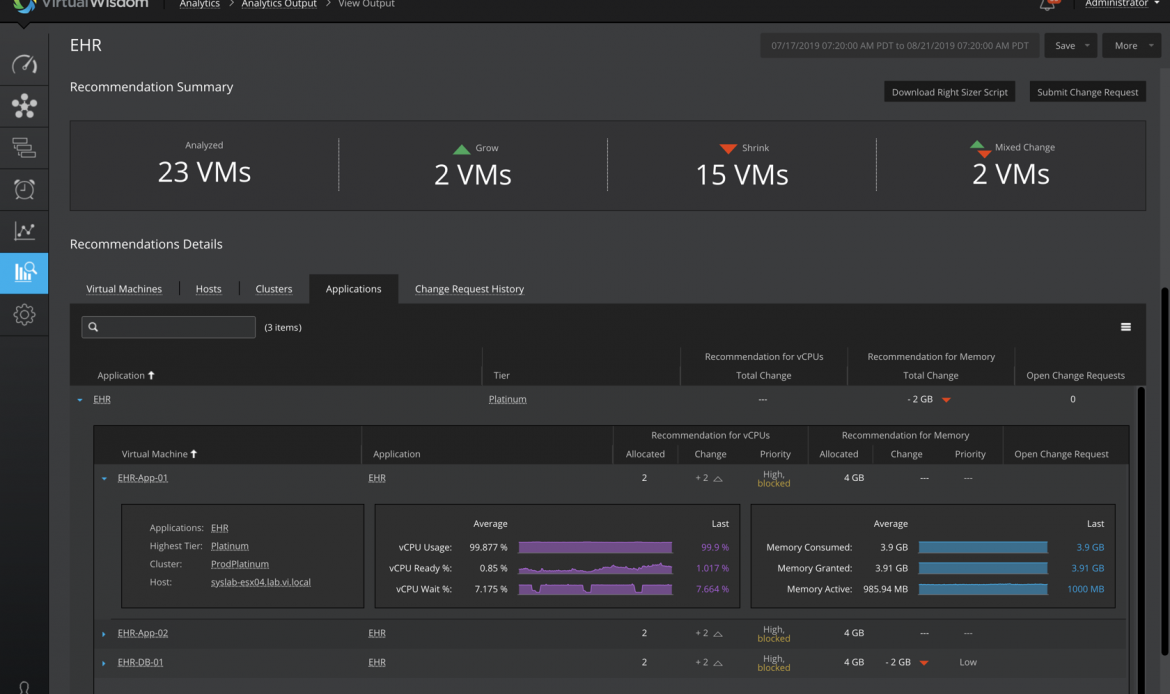Screen dimensions: 1170x694
Task: Click the line chart reports sidebar icon
Action: (24, 231)
